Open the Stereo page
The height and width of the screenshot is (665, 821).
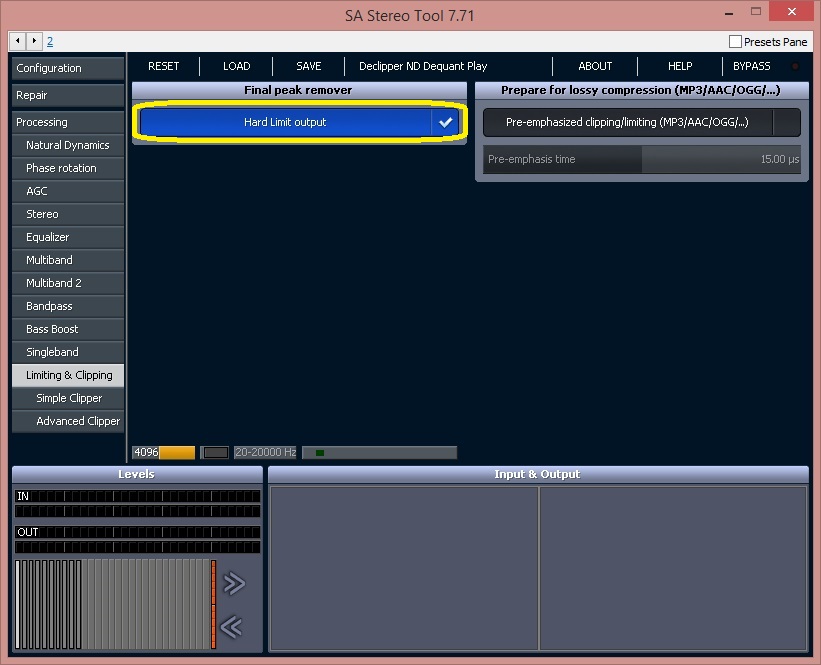tap(68, 214)
